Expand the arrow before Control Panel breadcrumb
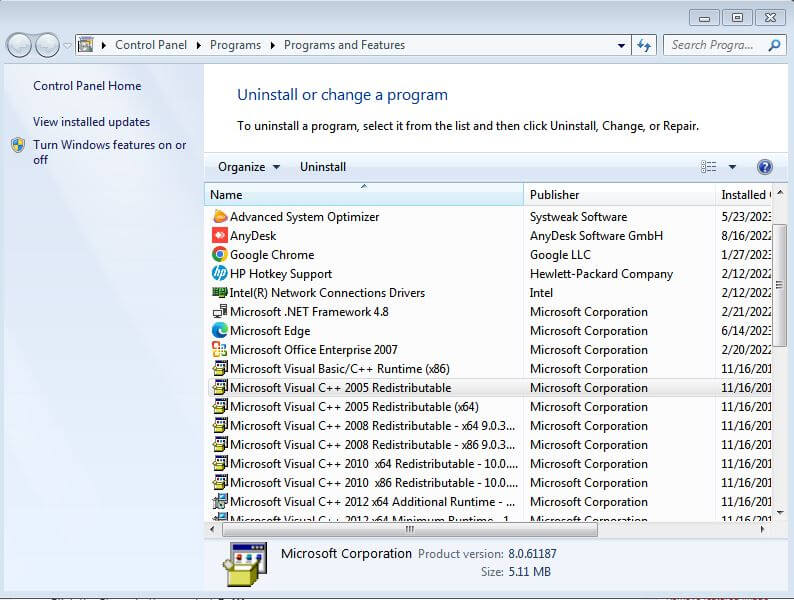Screen dimensions: 794x600 pos(104,45)
